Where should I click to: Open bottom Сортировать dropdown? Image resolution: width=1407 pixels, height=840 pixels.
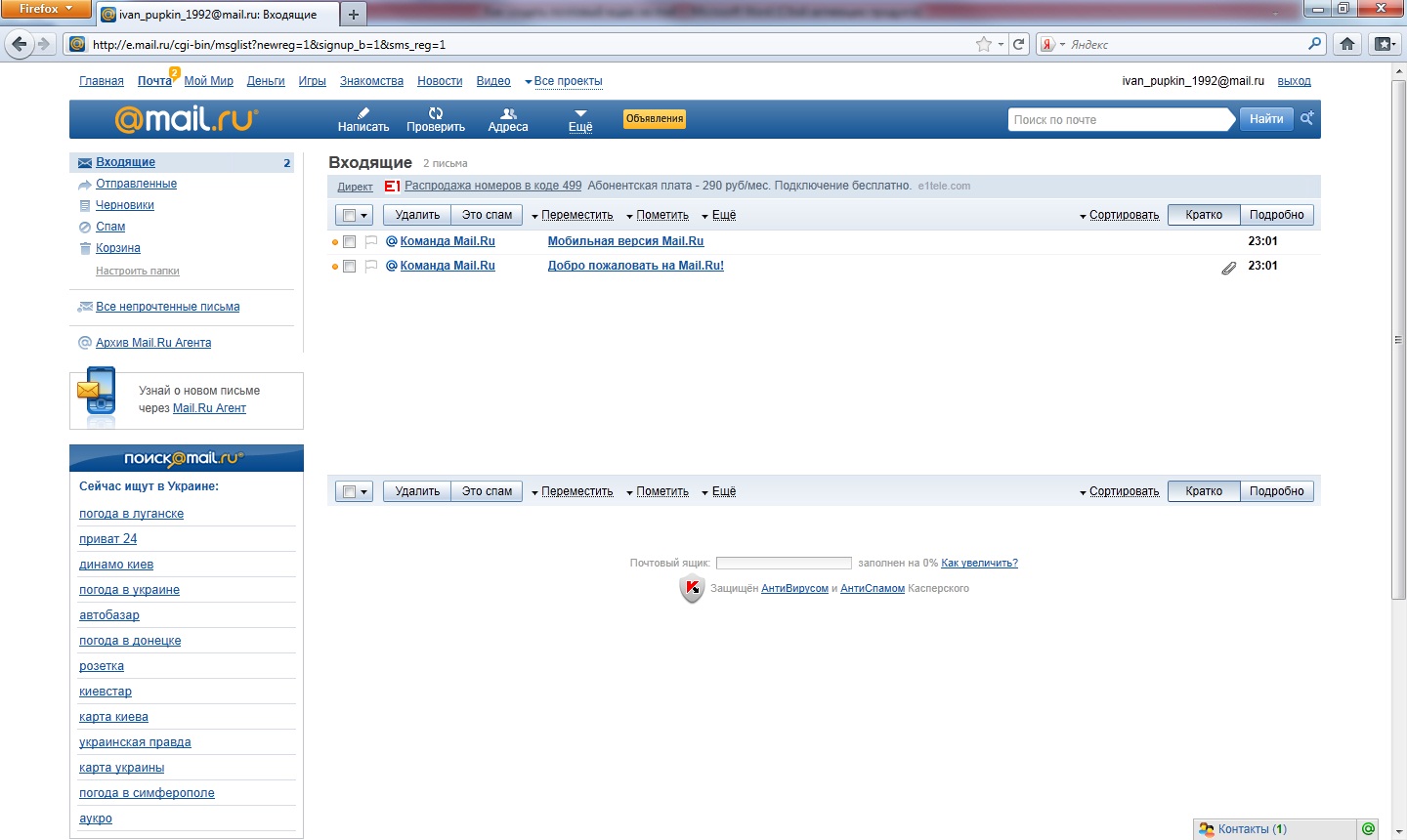tap(1119, 491)
